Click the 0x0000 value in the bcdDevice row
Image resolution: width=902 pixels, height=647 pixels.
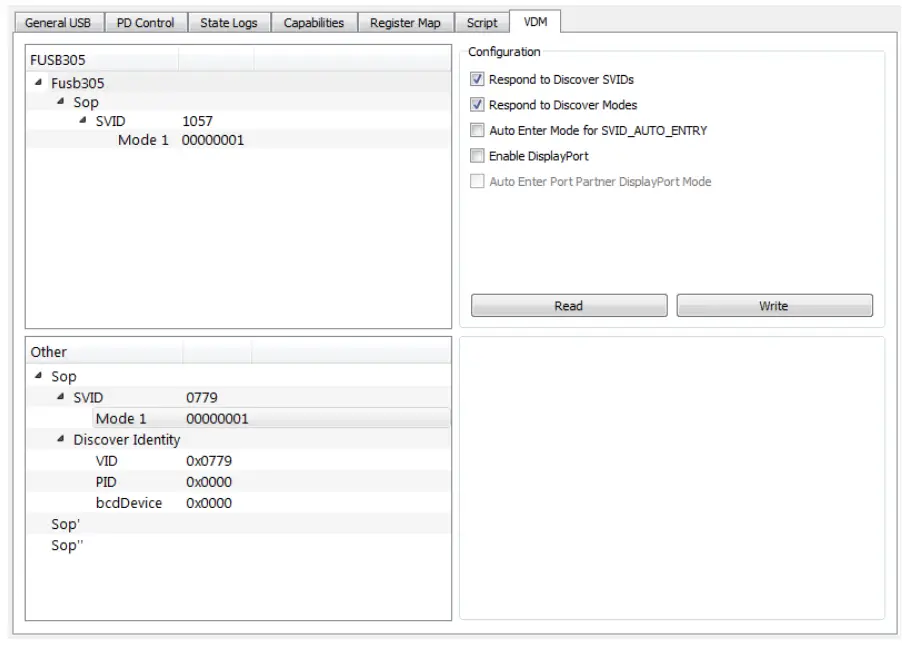pyautogui.click(x=209, y=503)
